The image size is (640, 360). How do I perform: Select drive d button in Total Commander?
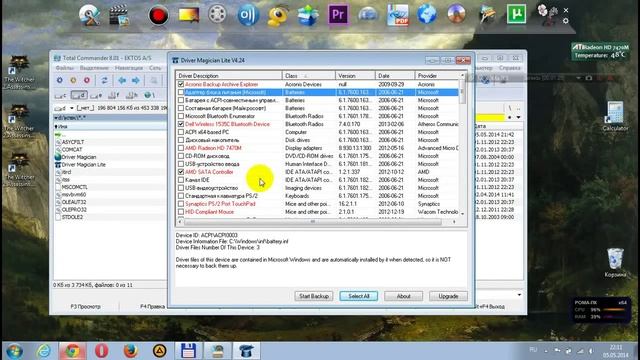[x=79, y=96]
